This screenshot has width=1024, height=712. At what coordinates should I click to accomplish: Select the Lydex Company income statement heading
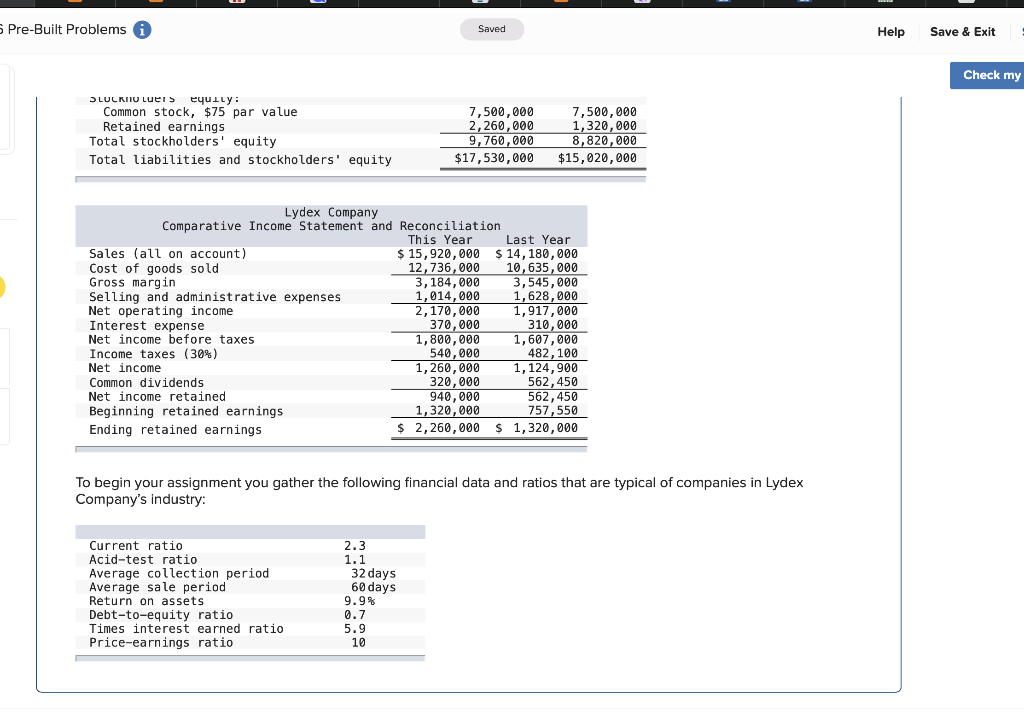(x=330, y=219)
